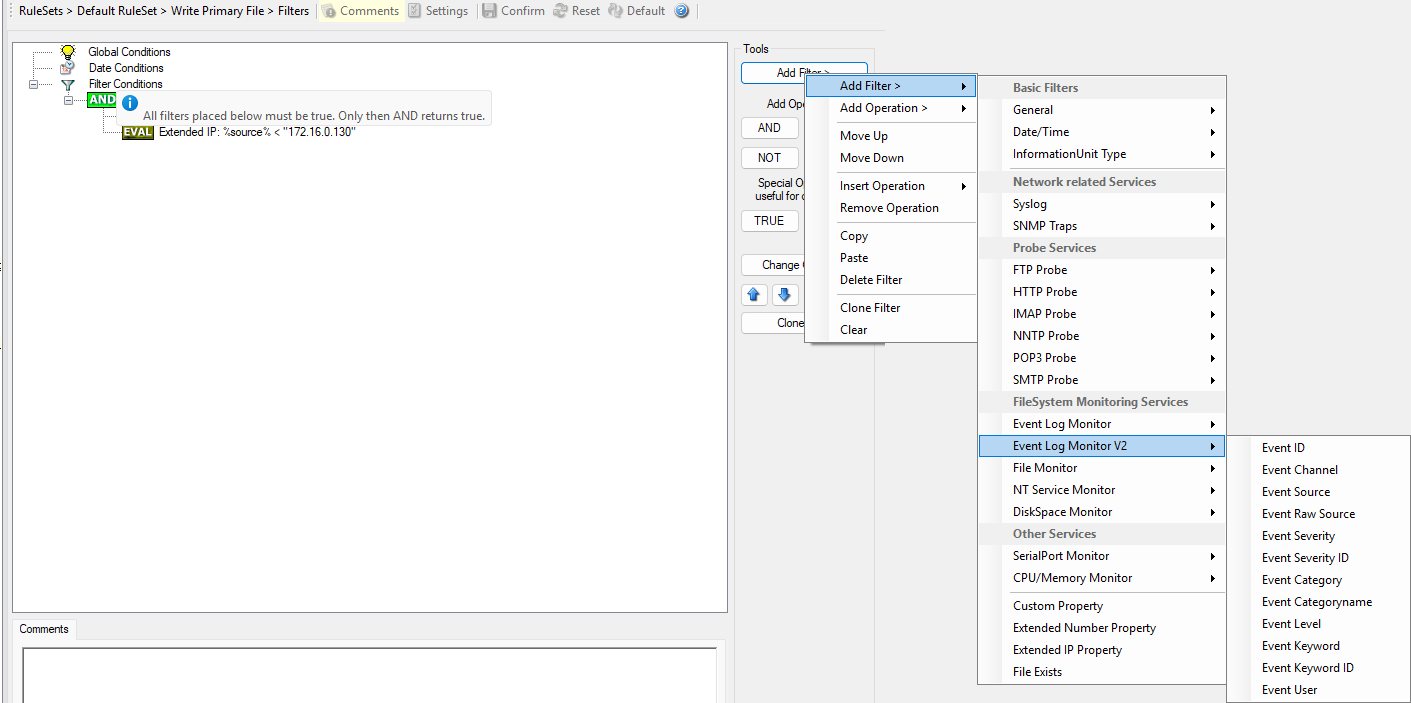Expand the General filters submenu
The image size is (1411, 703).
[1102, 110]
